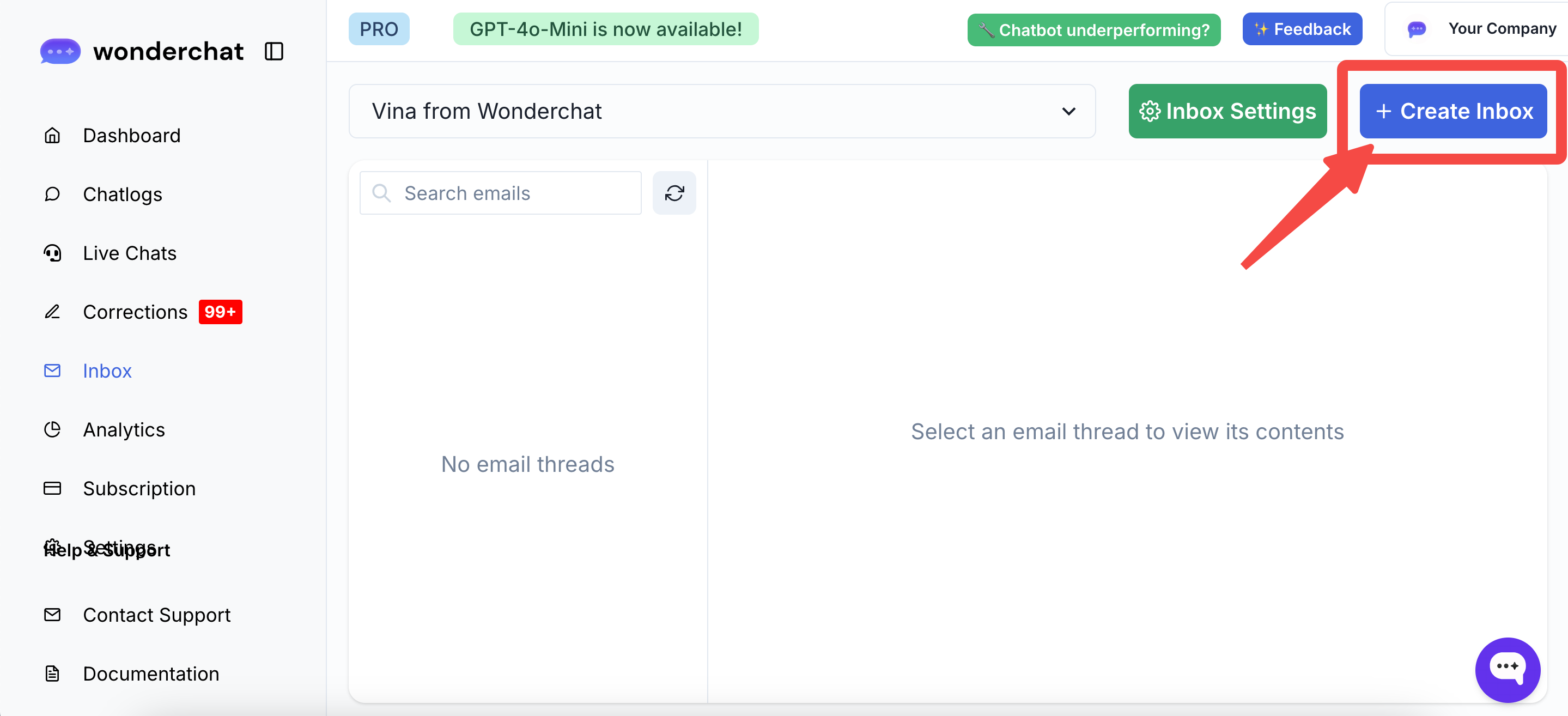Open the Contact Support link
Viewport: 1568px width, 716px height.
[x=156, y=615]
